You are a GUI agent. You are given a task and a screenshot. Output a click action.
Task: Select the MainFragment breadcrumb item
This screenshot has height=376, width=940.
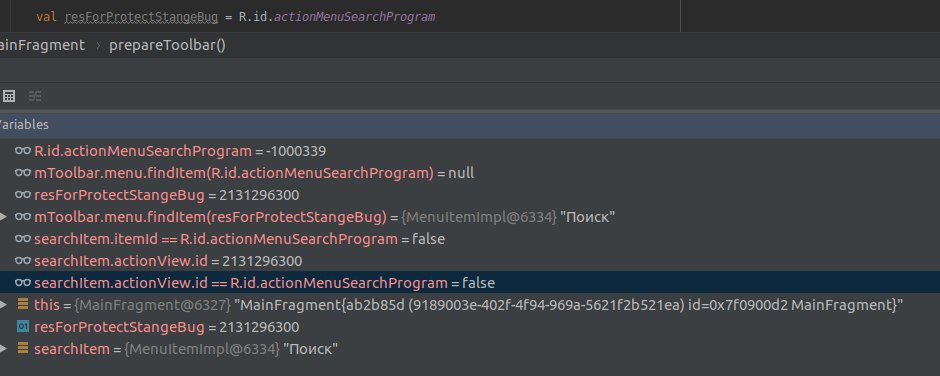pyautogui.click(x=42, y=46)
